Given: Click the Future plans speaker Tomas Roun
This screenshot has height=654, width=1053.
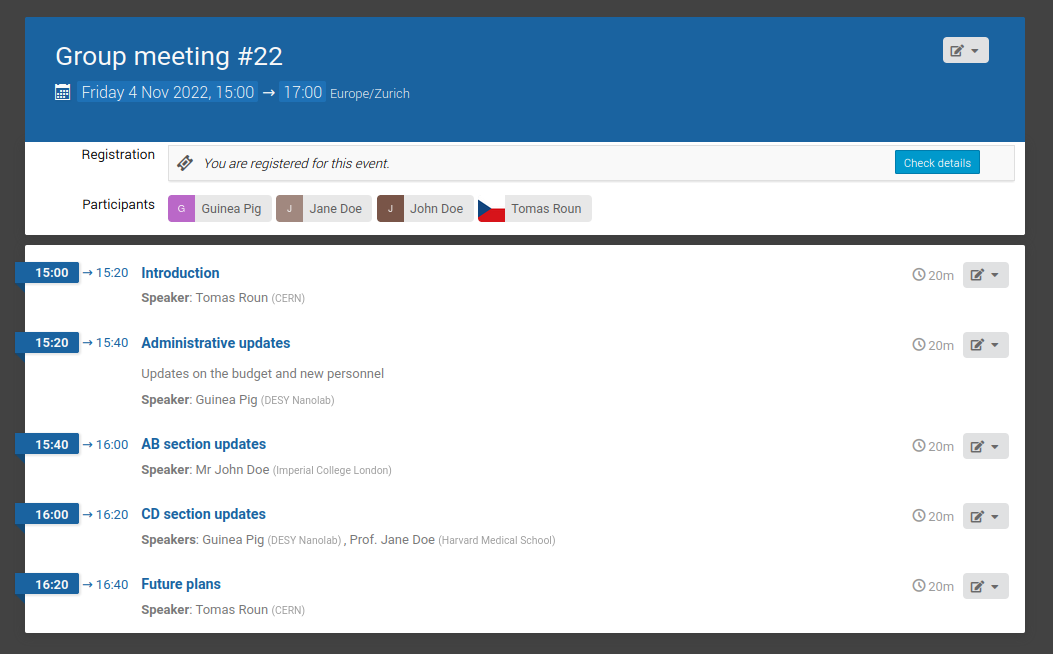Looking at the screenshot, I should point(232,609).
